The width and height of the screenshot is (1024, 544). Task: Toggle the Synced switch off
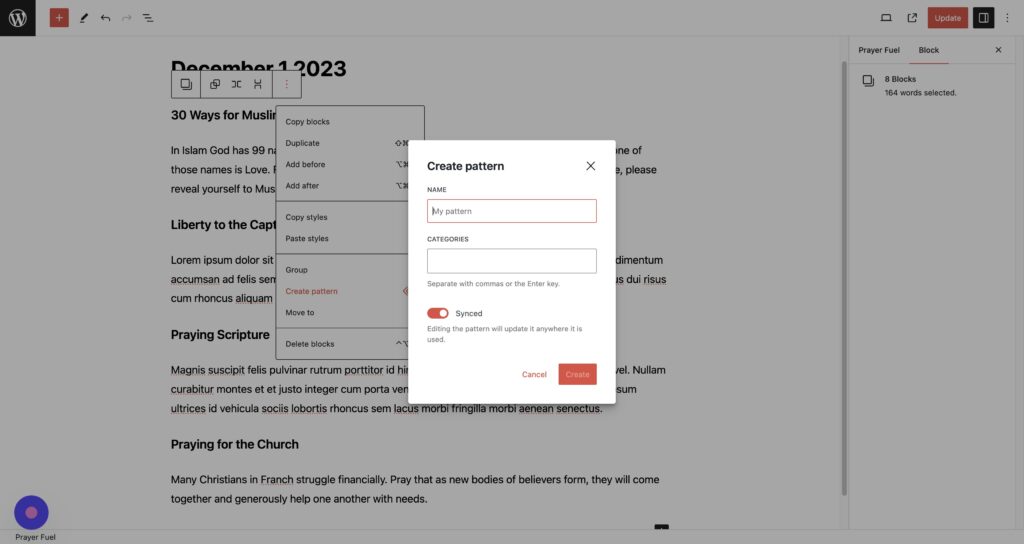tap(438, 313)
